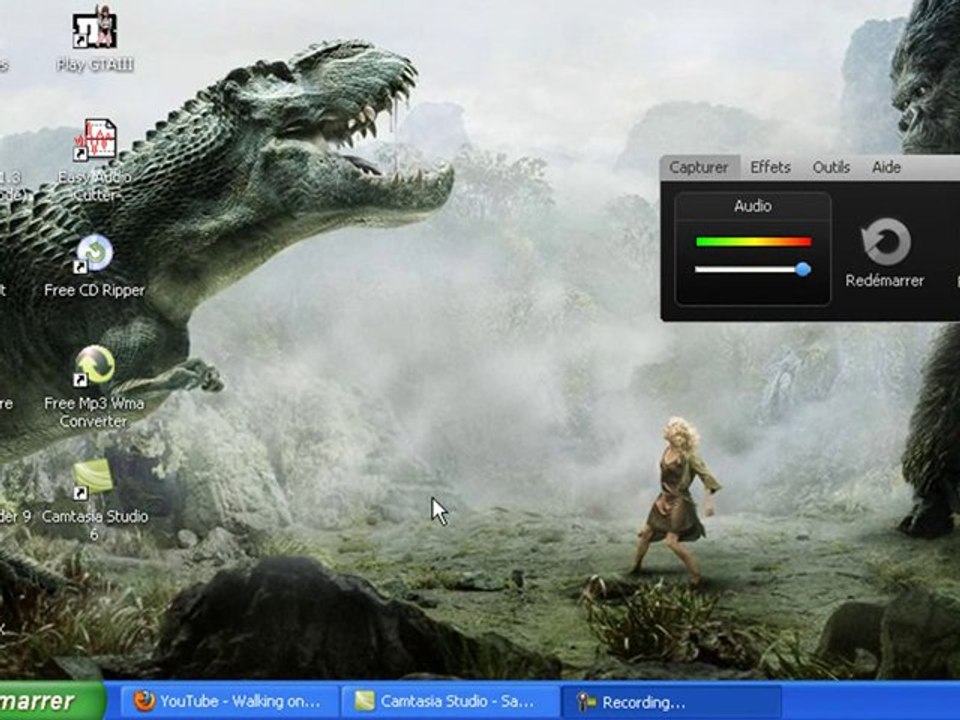Image resolution: width=960 pixels, height=720 pixels.
Task: Click the Windows Start button (Démarrer)
Action: [x=51, y=701]
